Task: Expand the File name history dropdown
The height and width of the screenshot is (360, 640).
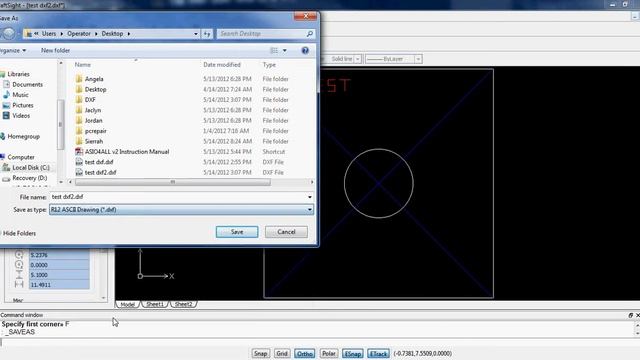Action: tap(310, 197)
